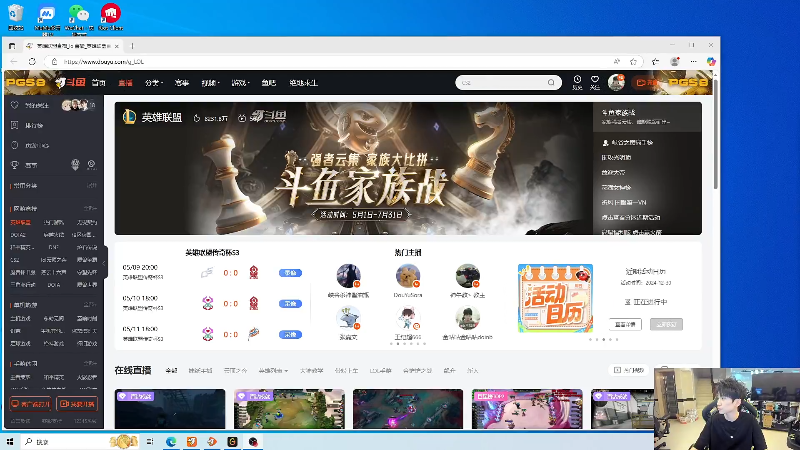The width and height of the screenshot is (800, 450).
Task: Click the flame popularity icon on banner
Action: [196, 118]
